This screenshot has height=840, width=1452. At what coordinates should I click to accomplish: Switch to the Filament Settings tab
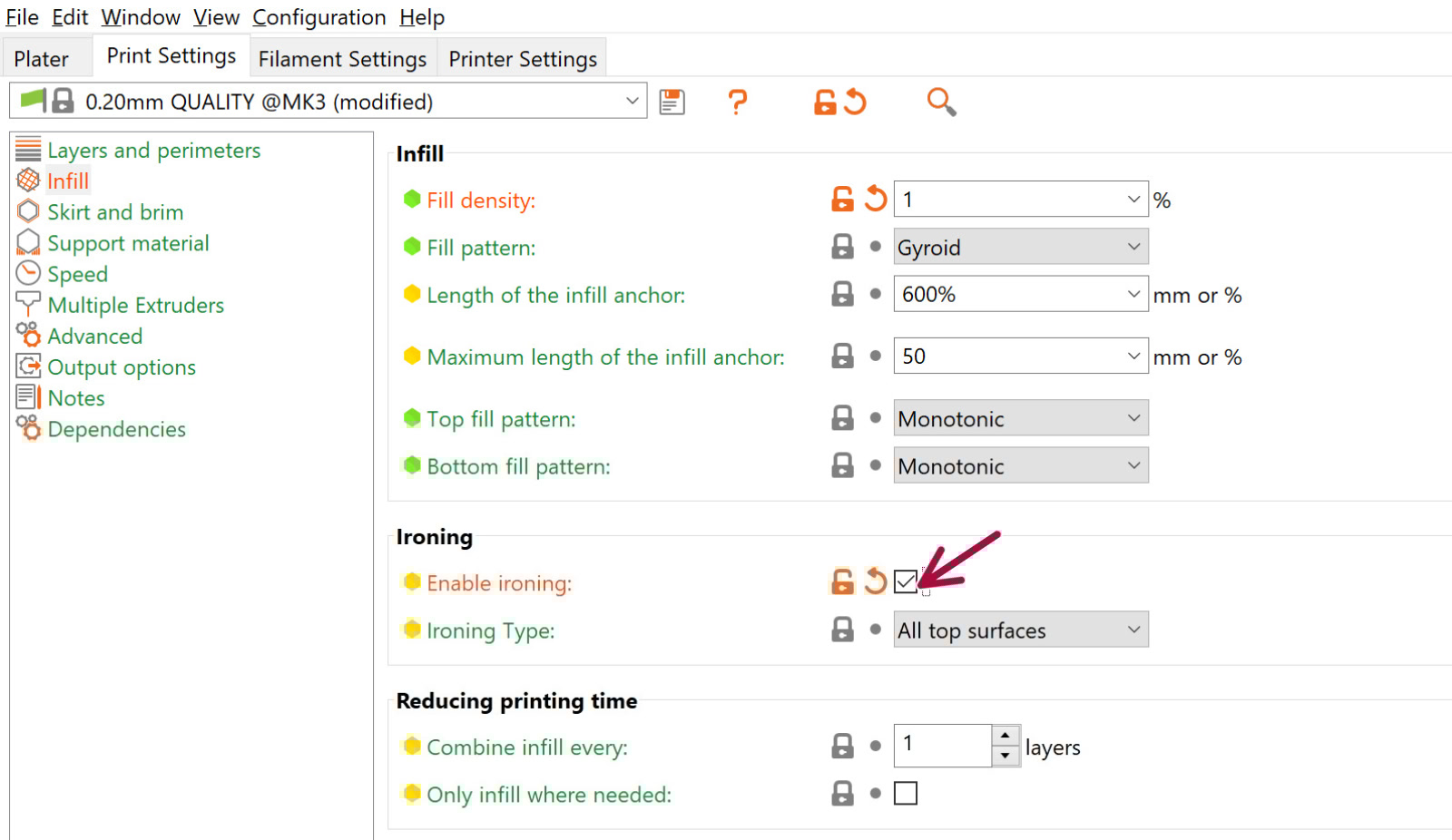342,59
